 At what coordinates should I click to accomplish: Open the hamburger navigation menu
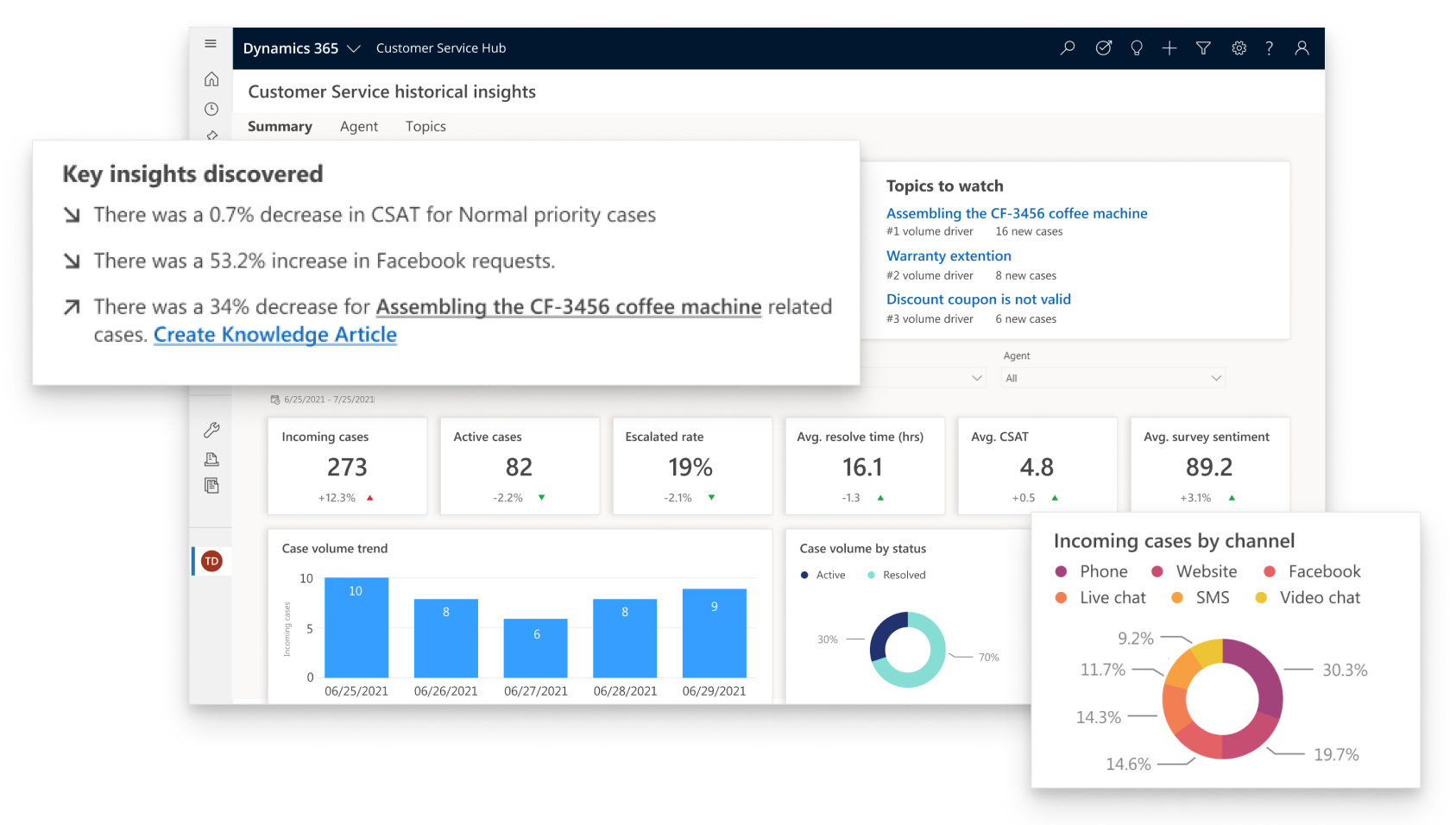point(211,44)
